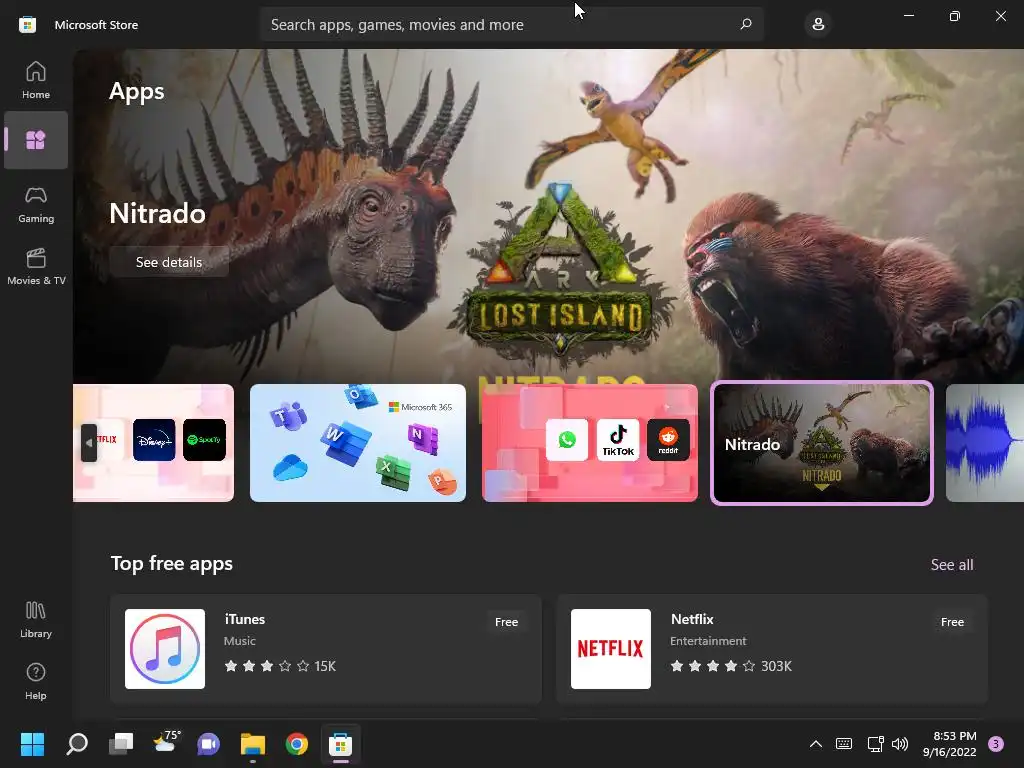The width and height of the screenshot is (1024, 768).
Task: Click the Microsoft Store taskbar icon
Action: click(x=340, y=744)
